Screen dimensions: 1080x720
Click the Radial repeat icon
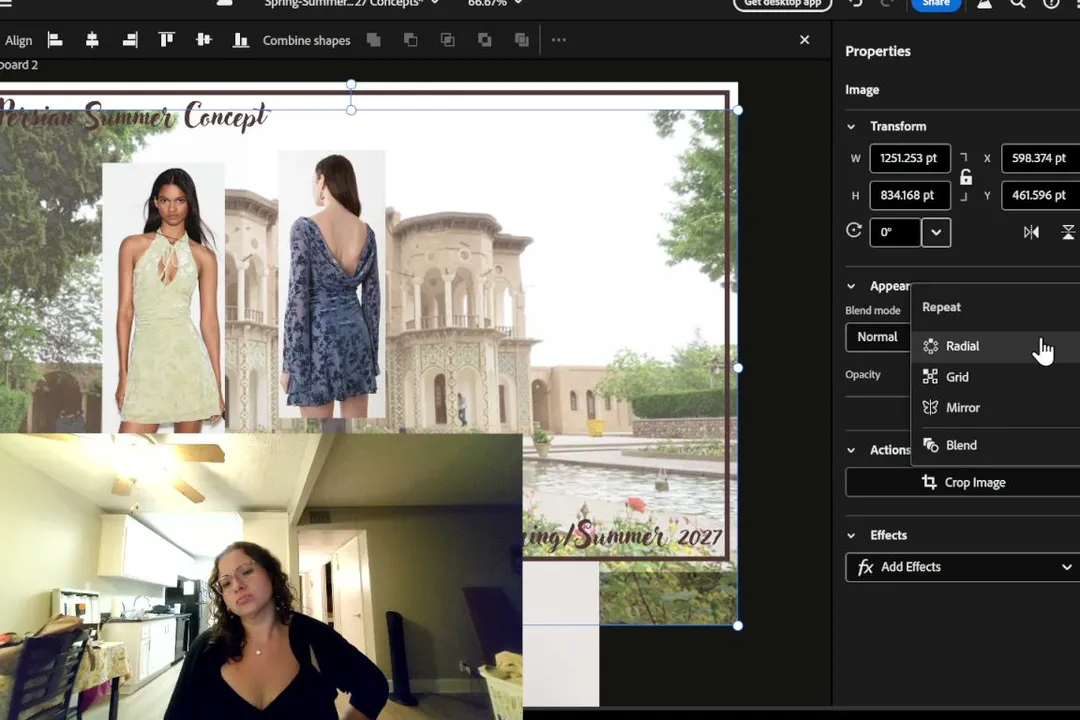tap(931, 346)
